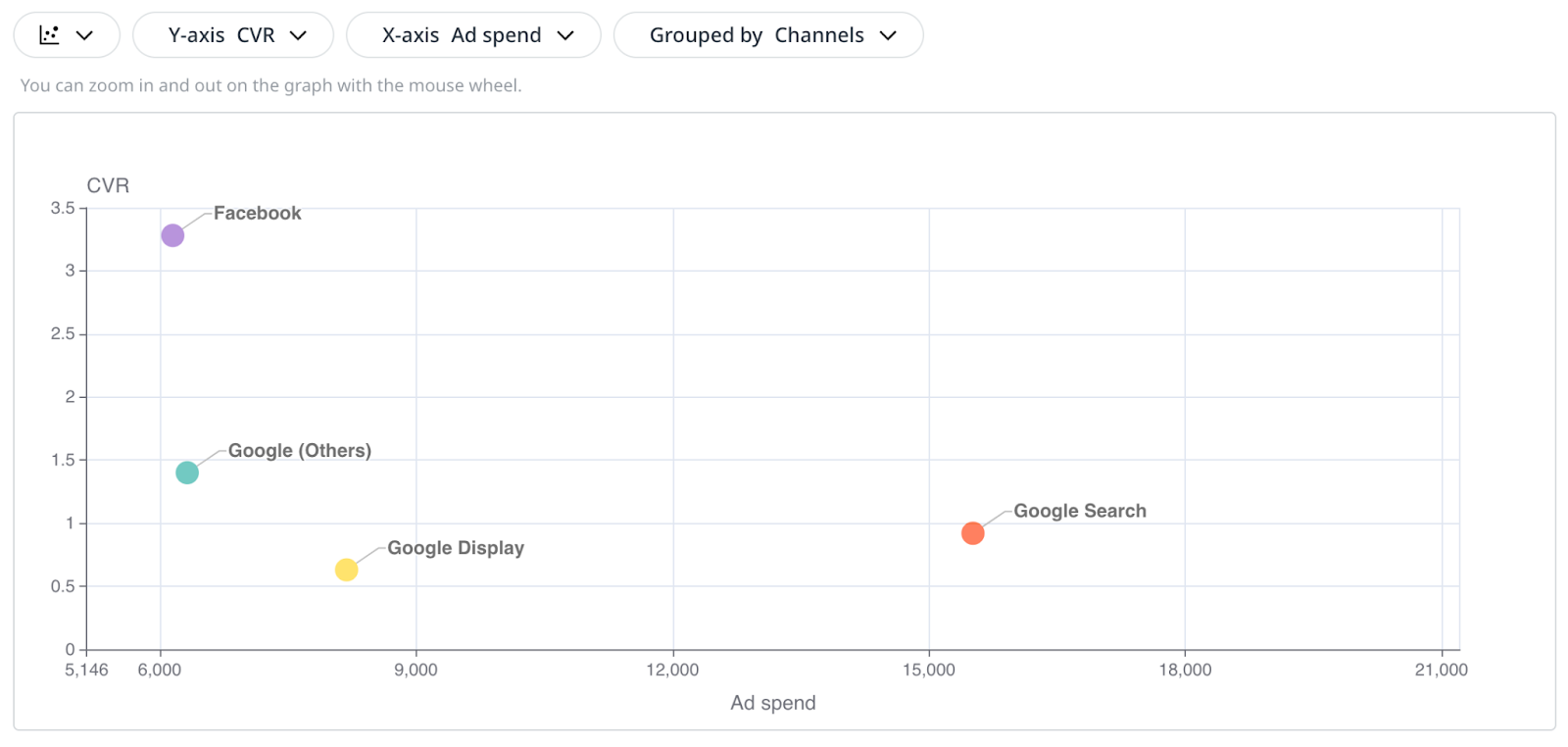Click the Google (Others) label
The image size is (1568, 747).
coord(300,451)
